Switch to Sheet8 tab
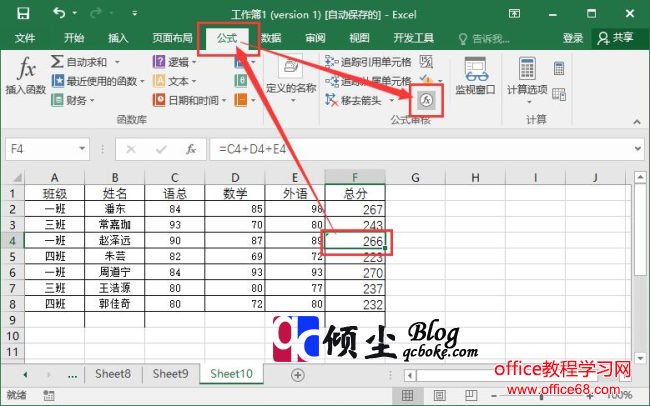 [x=113, y=374]
